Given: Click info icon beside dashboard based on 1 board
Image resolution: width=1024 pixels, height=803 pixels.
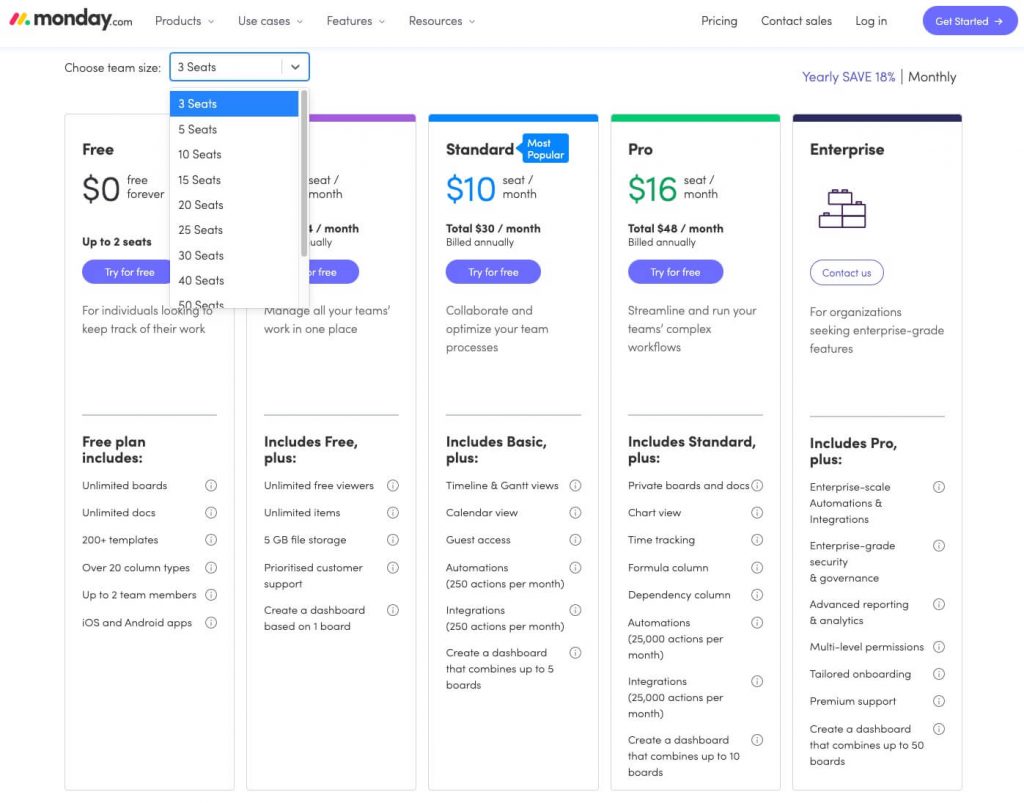Looking at the screenshot, I should [x=392, y=610].
